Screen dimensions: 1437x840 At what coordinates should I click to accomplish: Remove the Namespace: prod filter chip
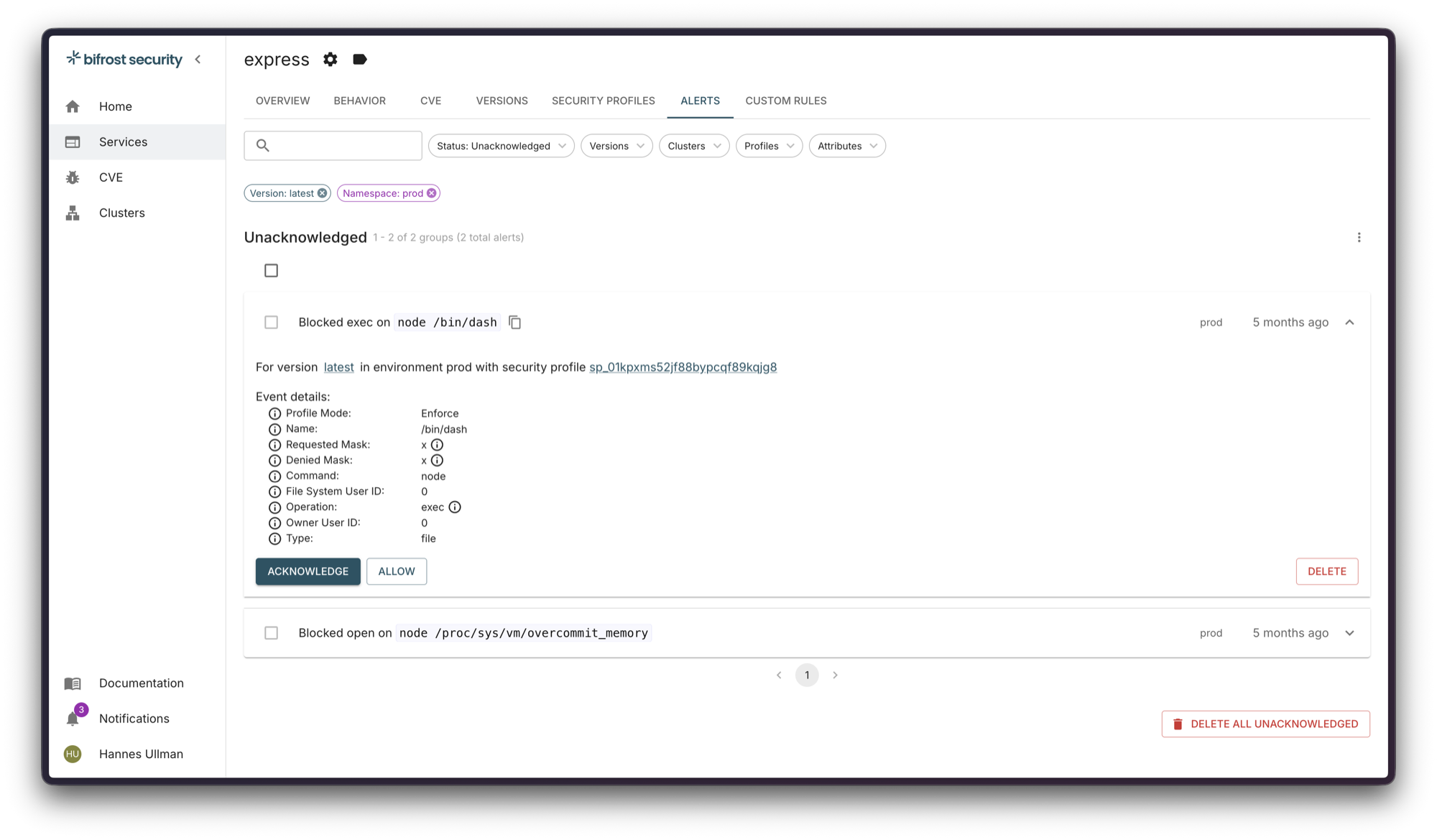pos(431,193)
